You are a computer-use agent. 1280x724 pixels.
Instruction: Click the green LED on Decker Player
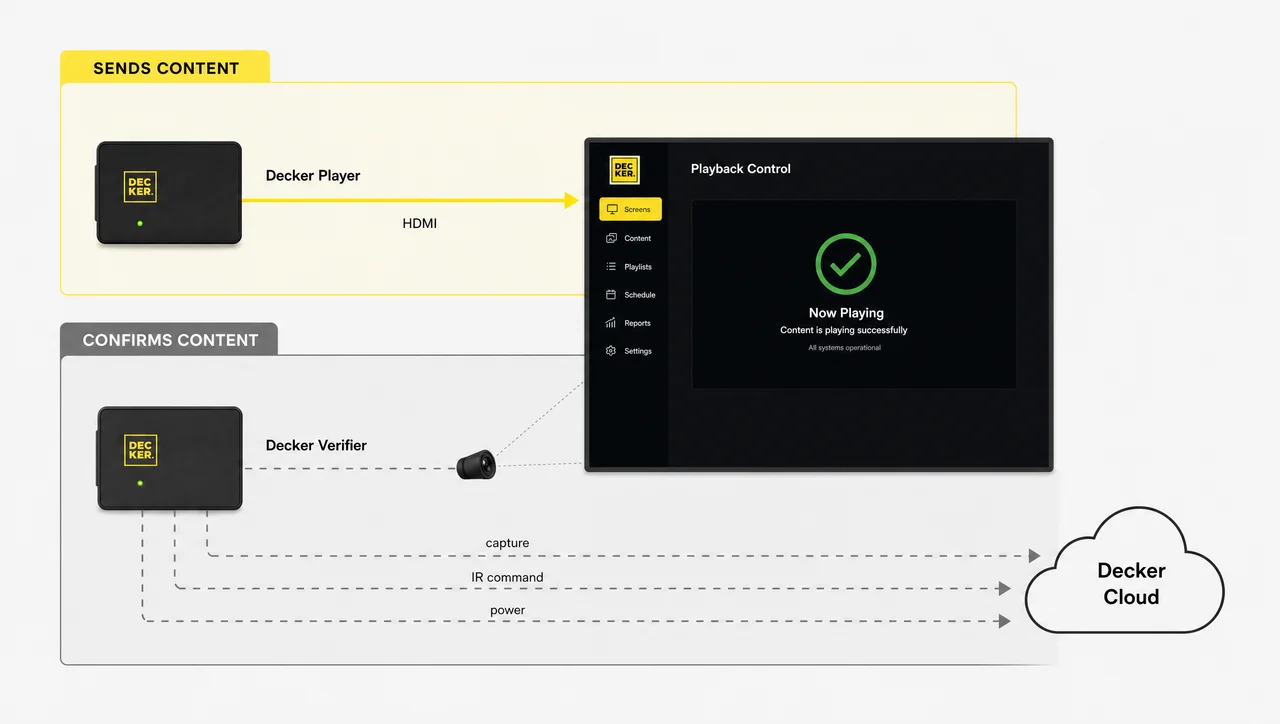point(140,223)
